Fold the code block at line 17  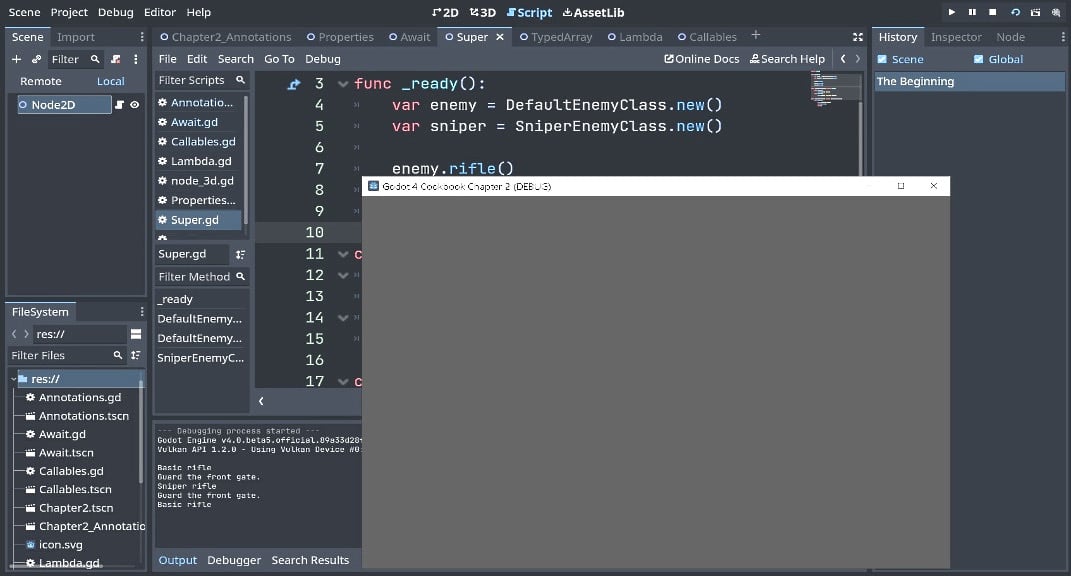[343, 381]
